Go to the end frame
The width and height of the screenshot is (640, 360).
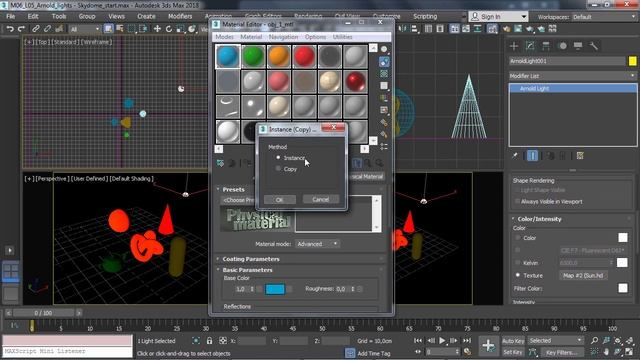tap(467, 340)
